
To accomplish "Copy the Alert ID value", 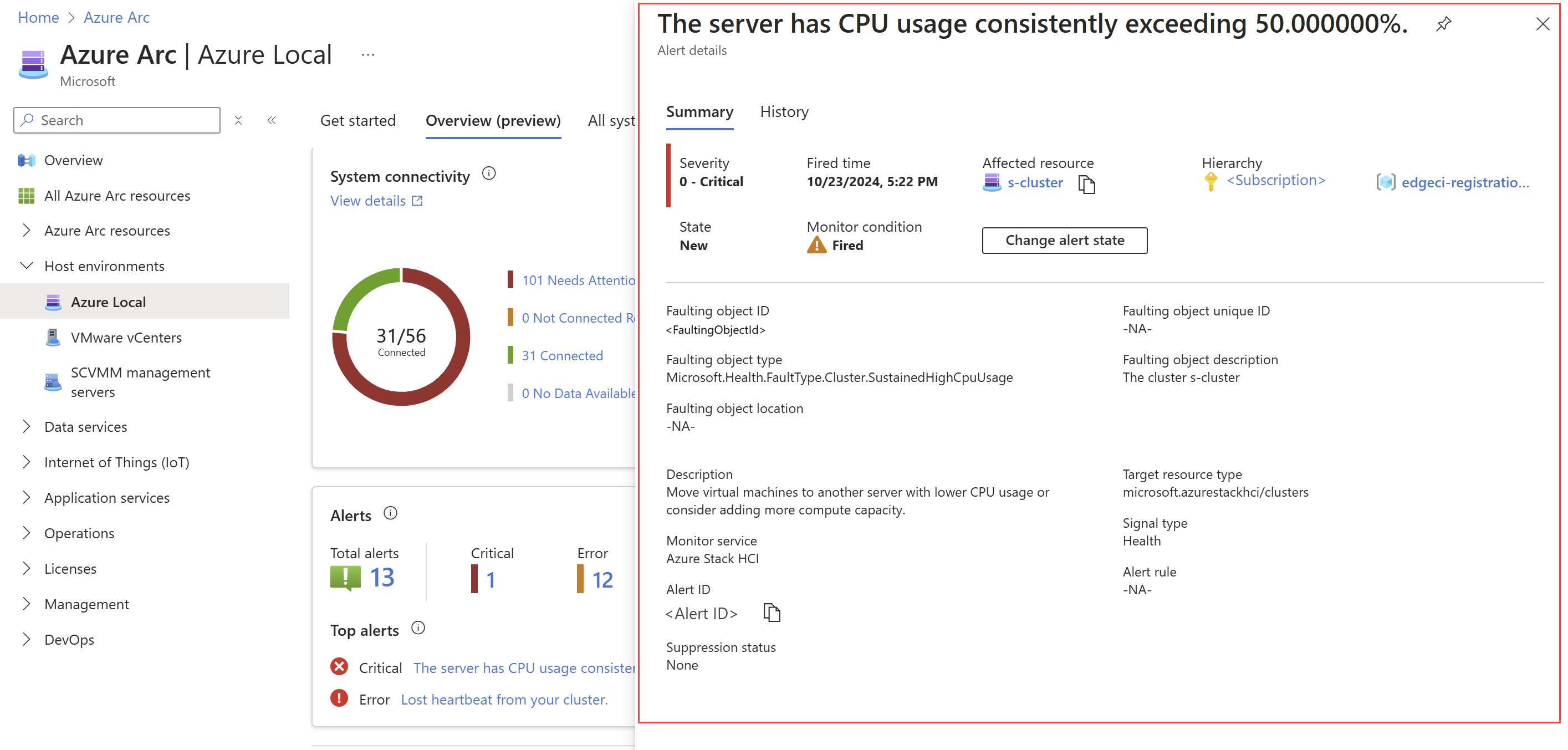I will pyautogui.click(x=771, y=613).
